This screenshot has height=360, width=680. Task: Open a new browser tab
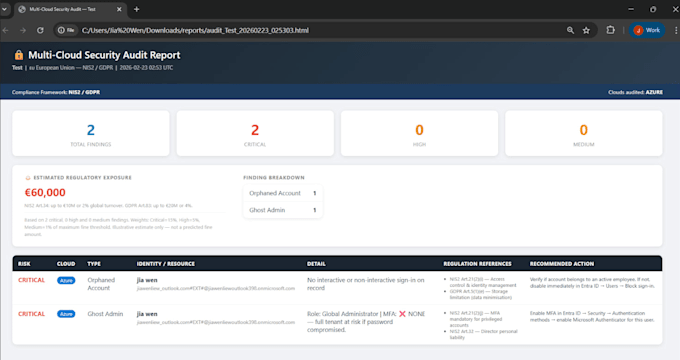click(137, 9)
